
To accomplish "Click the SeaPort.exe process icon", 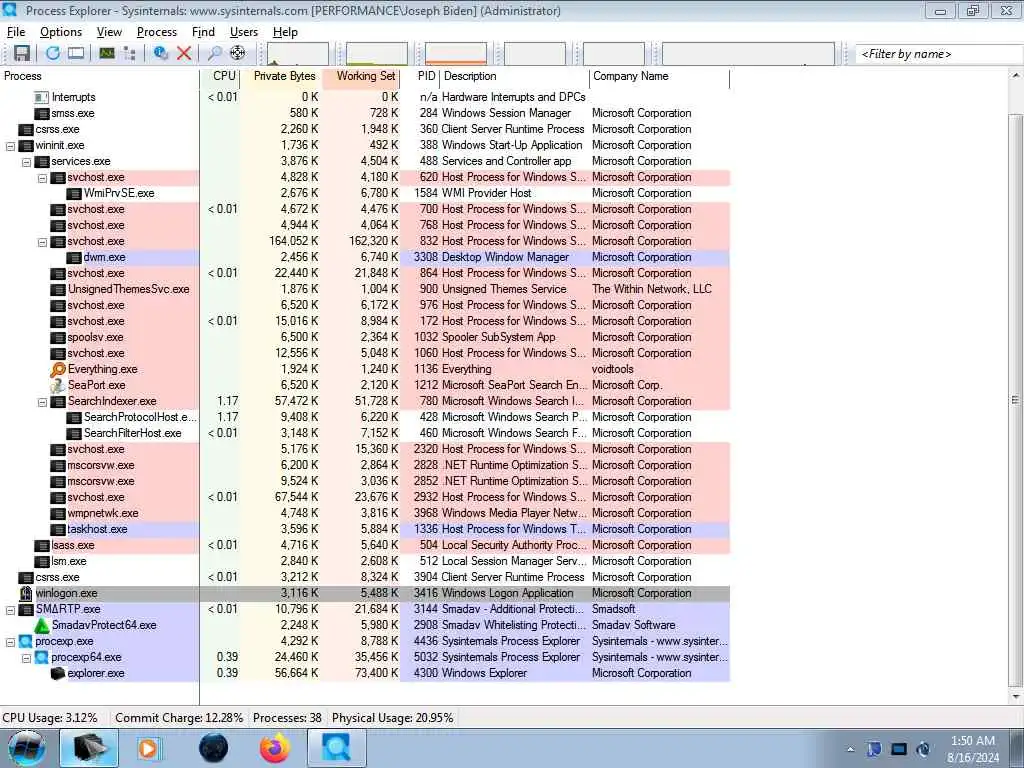I will [x=58, y=385].
